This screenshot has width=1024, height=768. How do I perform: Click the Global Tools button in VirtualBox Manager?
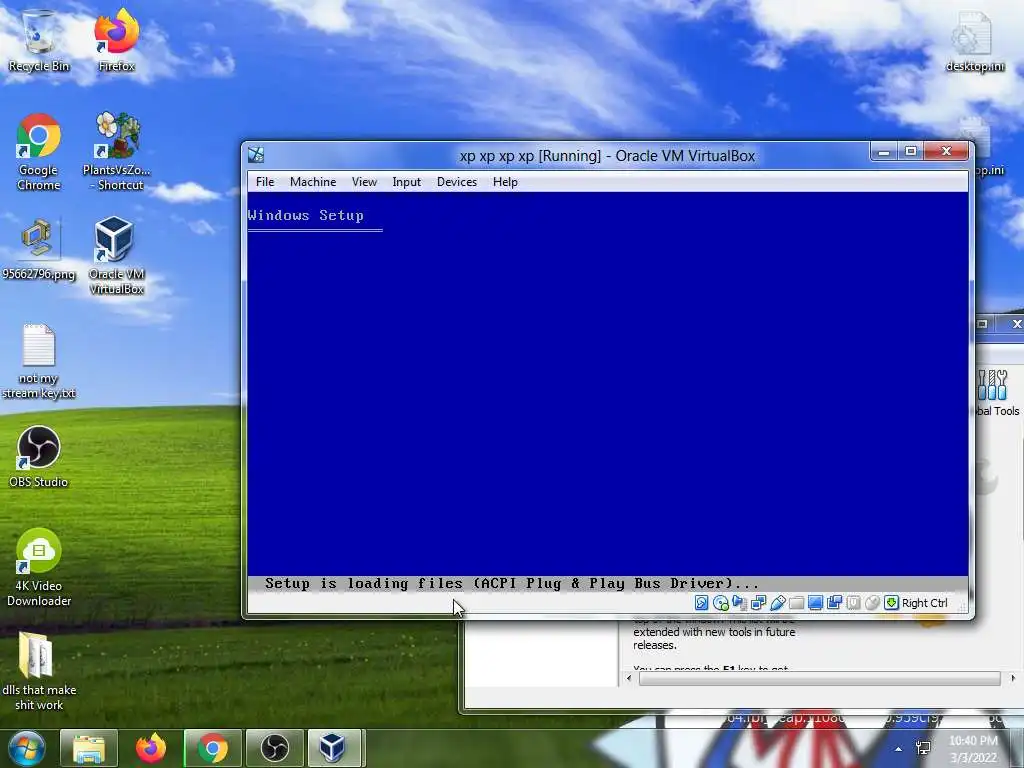(x=997, y=392)
